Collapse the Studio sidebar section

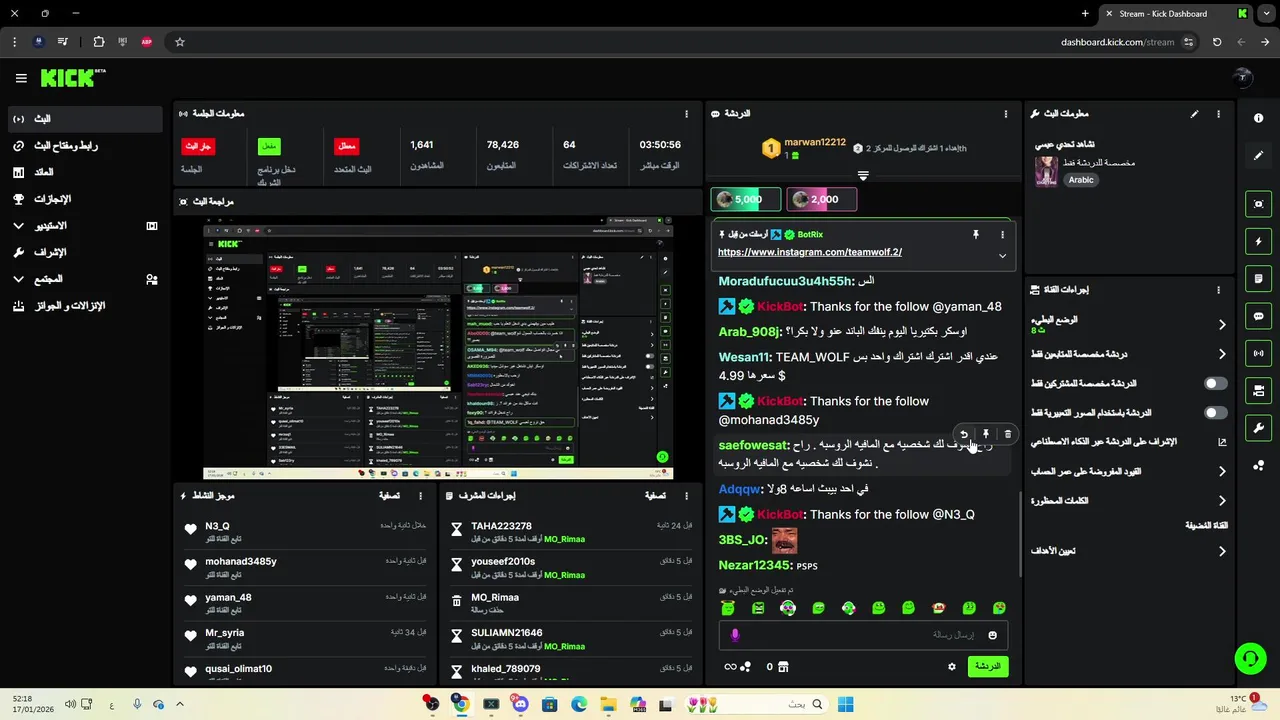pos(19,226)
